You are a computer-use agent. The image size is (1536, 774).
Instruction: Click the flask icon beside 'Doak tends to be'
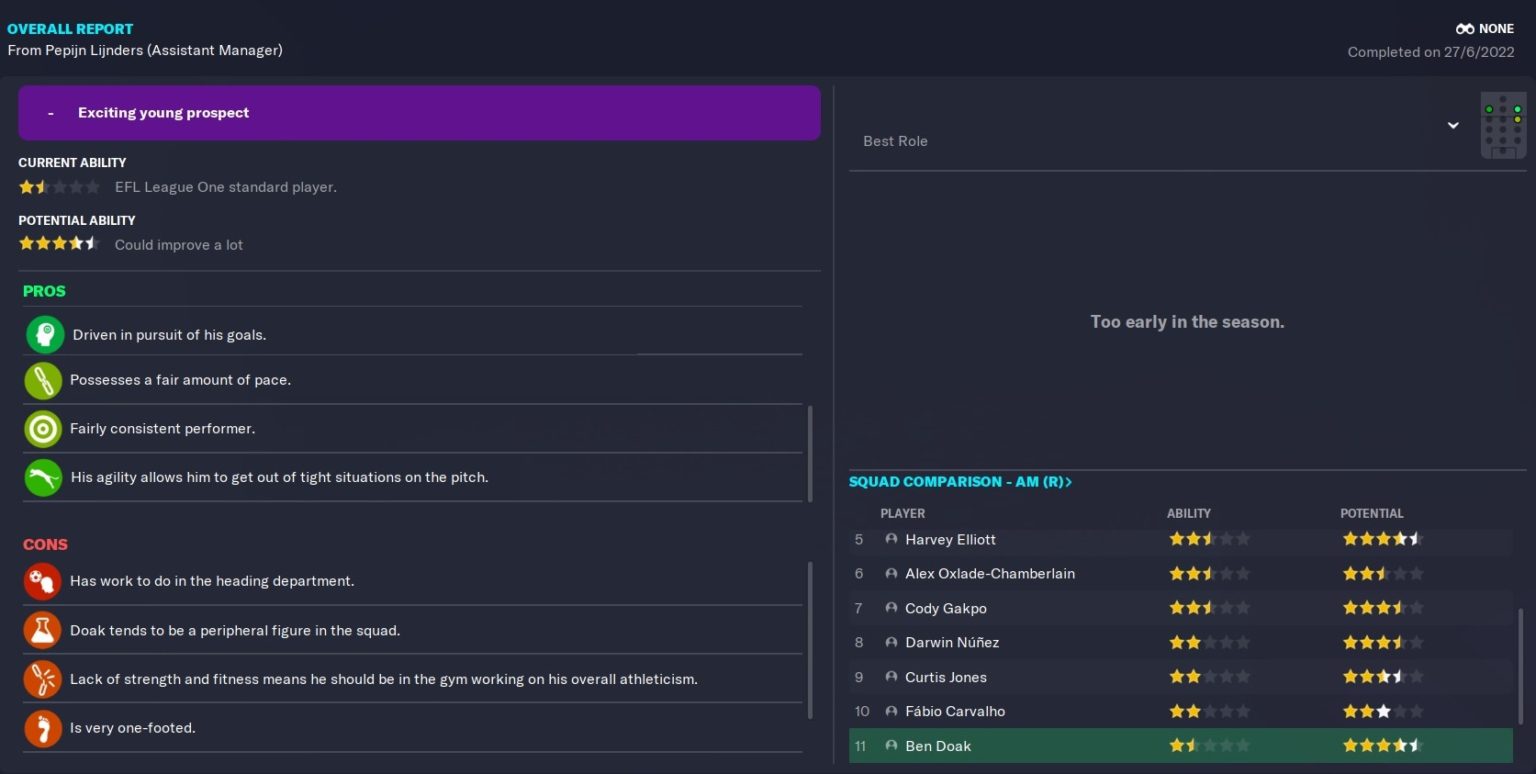coord(43,631)
